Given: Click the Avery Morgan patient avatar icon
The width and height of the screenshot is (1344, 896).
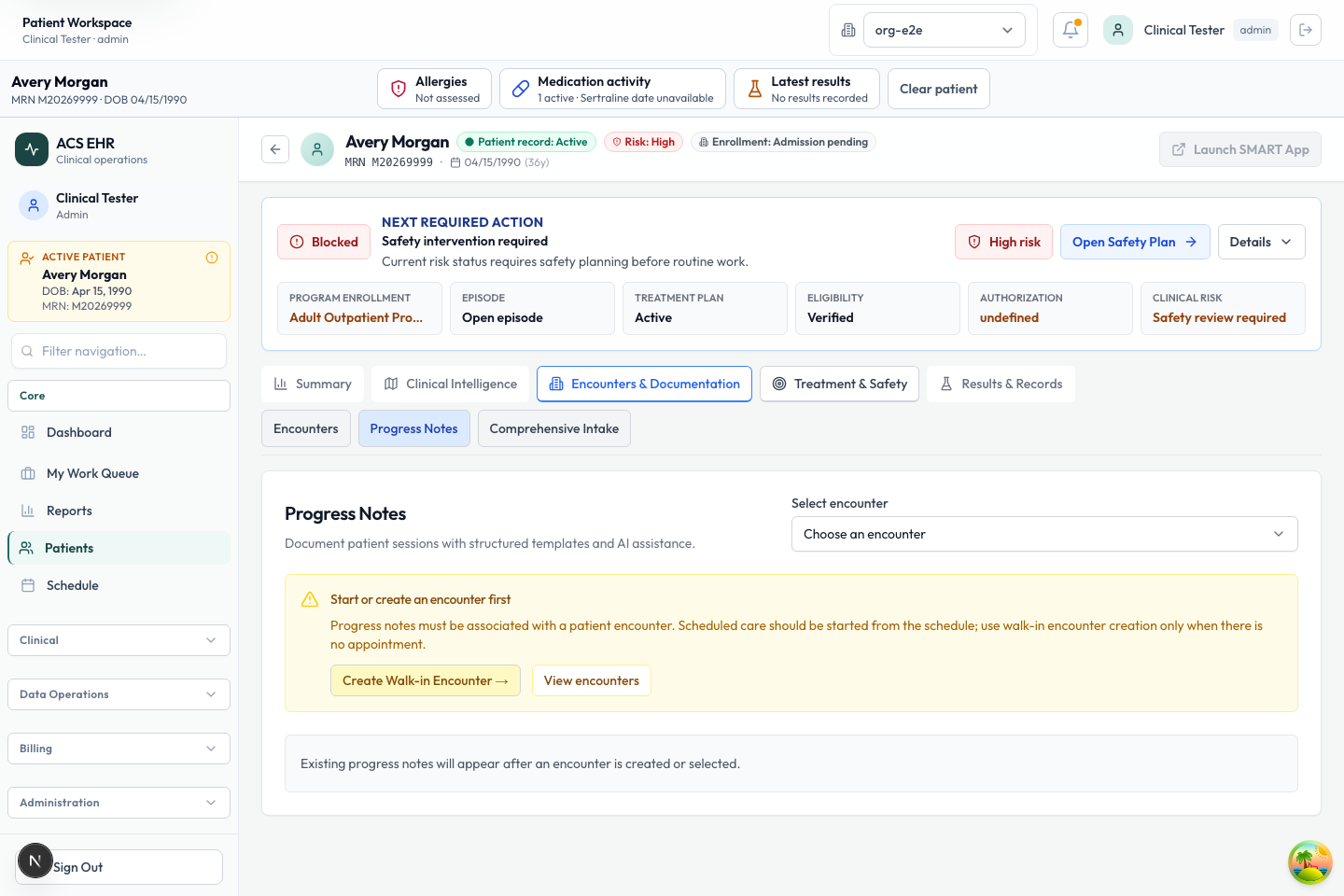Looking at the screenshot, I should coord(317,149).
